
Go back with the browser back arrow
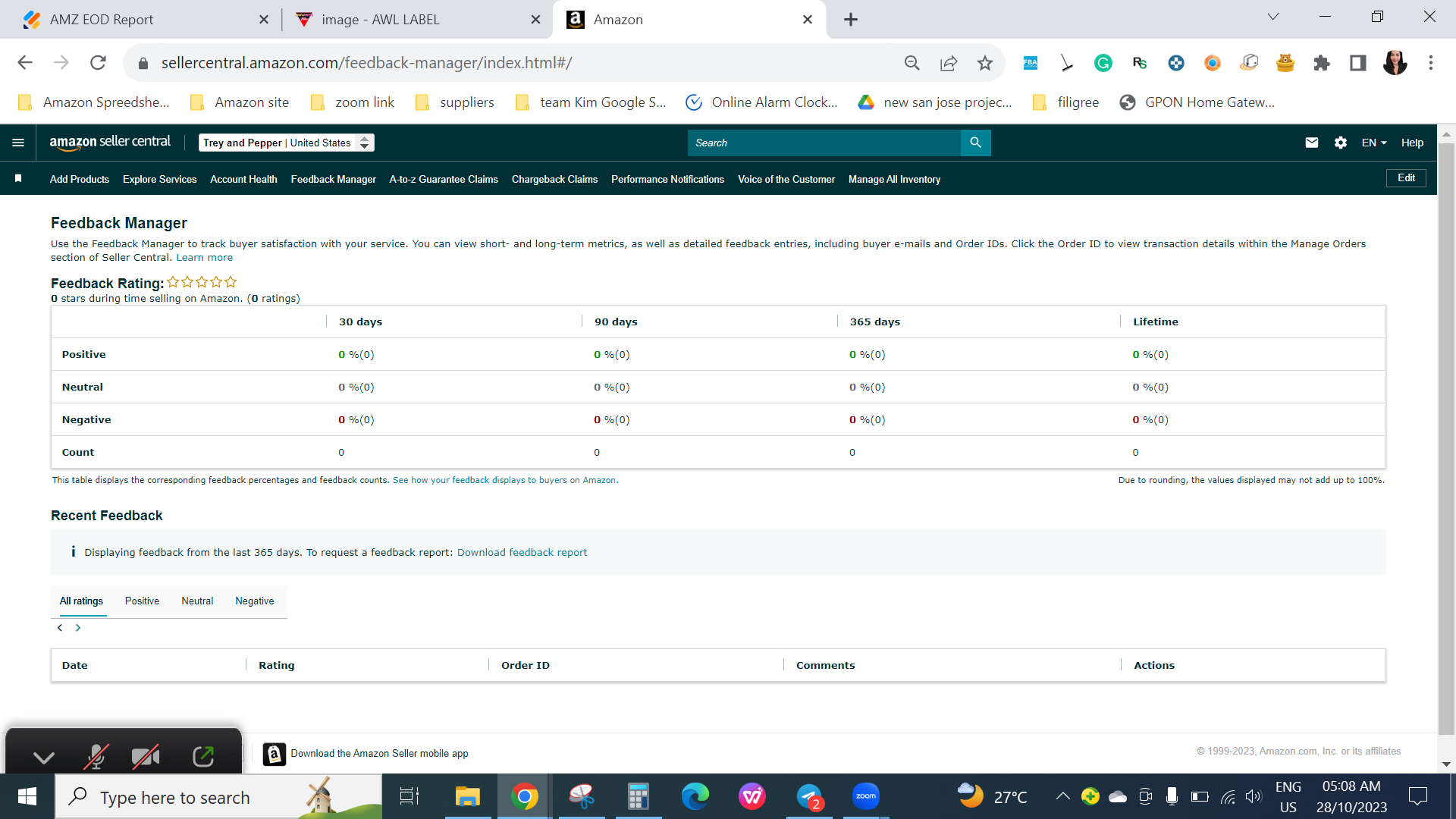(x=25, y=63)
